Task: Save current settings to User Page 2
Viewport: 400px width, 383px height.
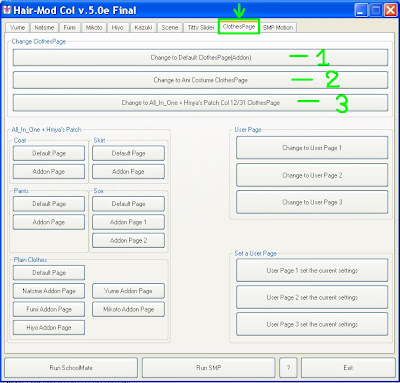Action: pyautogui.click(x=312, y=297)
